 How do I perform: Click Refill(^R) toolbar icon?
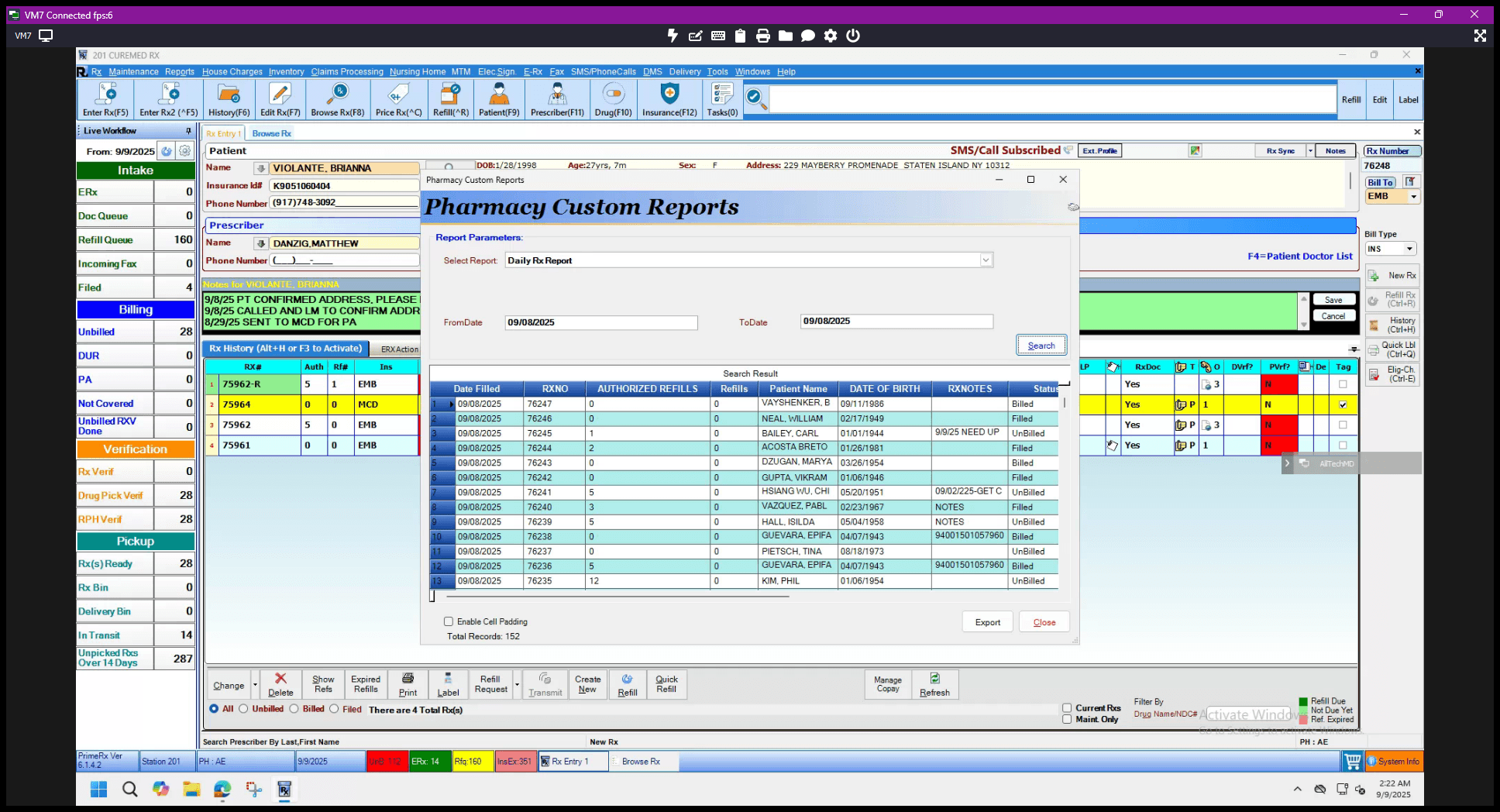(x=450, y=99)
